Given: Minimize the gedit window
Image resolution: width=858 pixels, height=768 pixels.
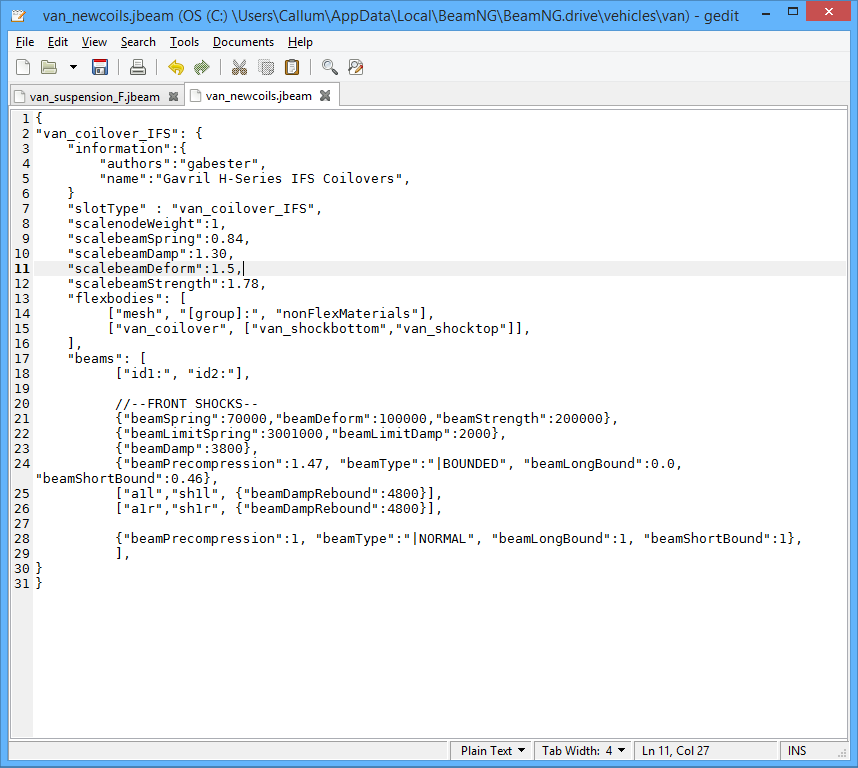Looking at the screenshot, I should (766, 12).
